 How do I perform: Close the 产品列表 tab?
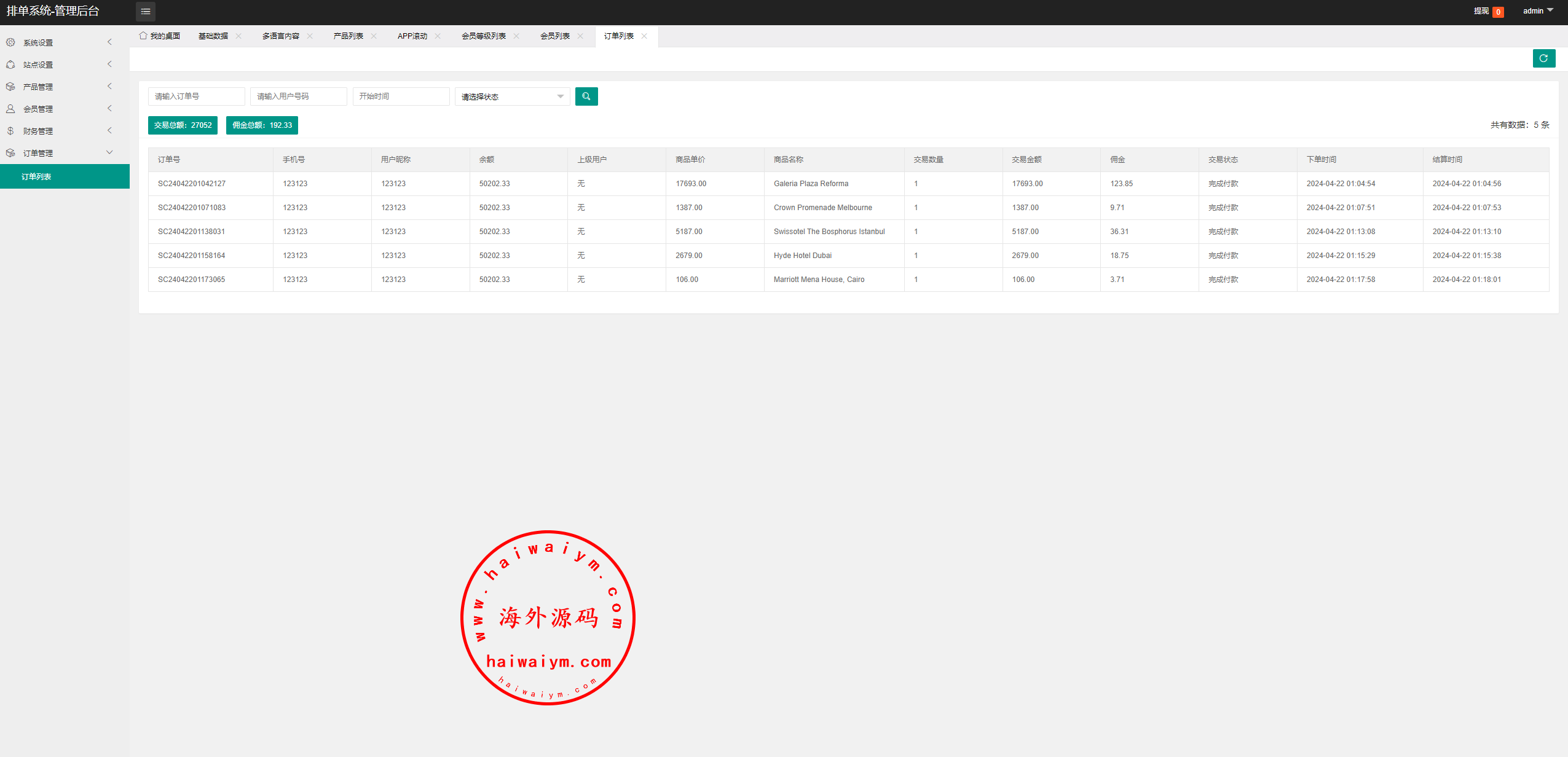(374, 36)
